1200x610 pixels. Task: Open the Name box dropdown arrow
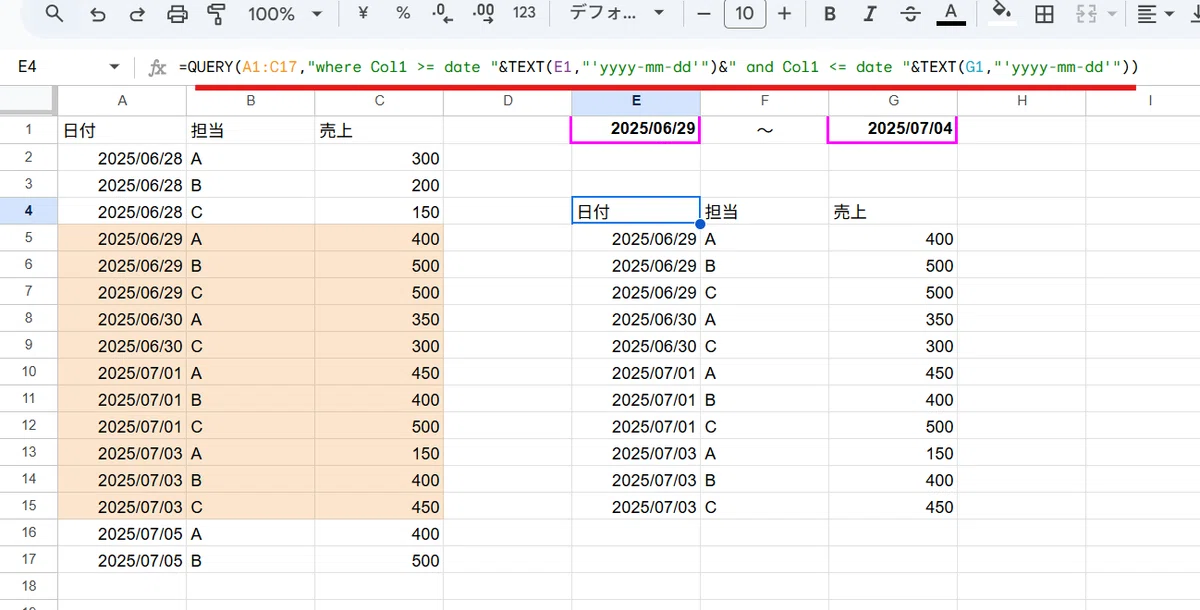click(114, 67)
